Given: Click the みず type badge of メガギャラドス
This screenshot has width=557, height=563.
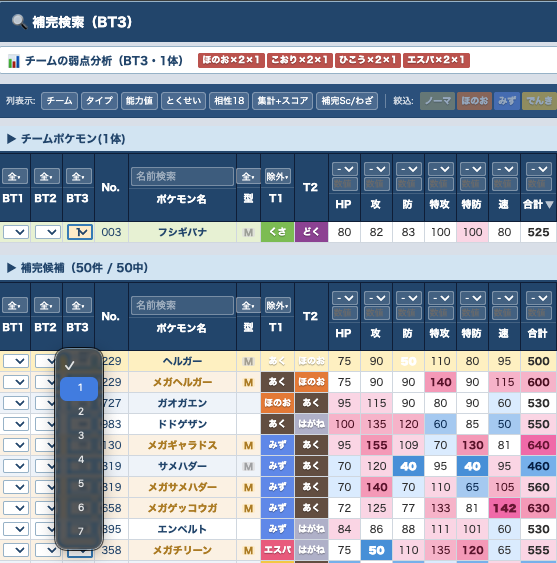Looking at the screenshot, I should [278, 445].
